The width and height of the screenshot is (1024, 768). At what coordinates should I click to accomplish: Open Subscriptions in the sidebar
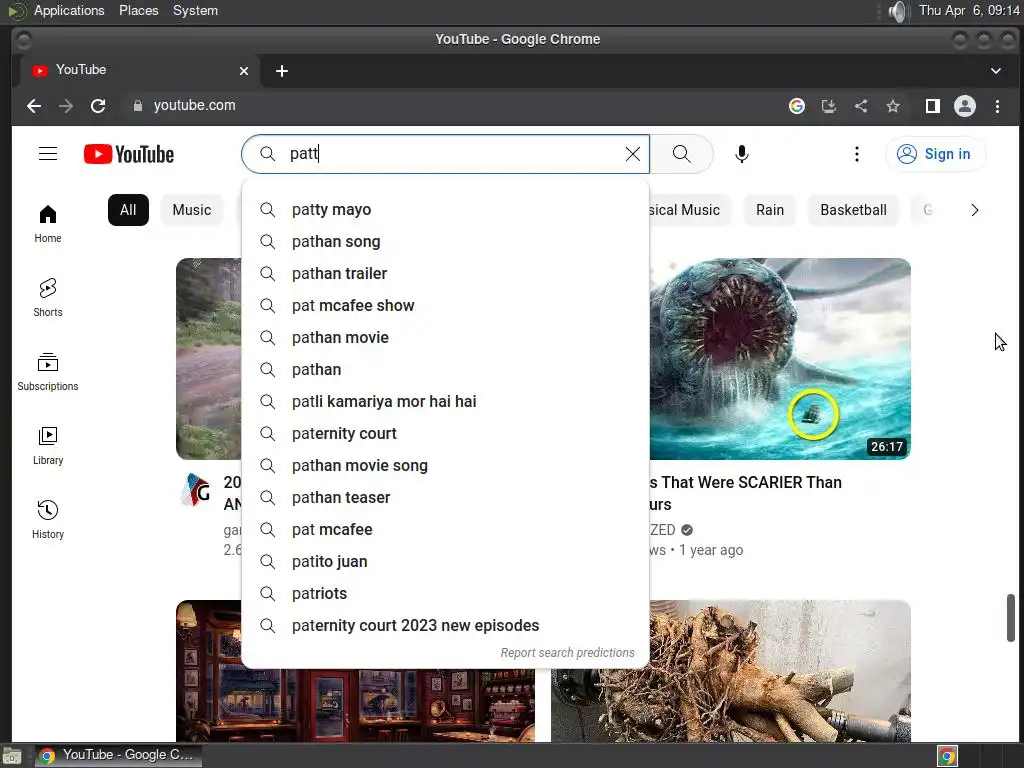coord(48,371)
